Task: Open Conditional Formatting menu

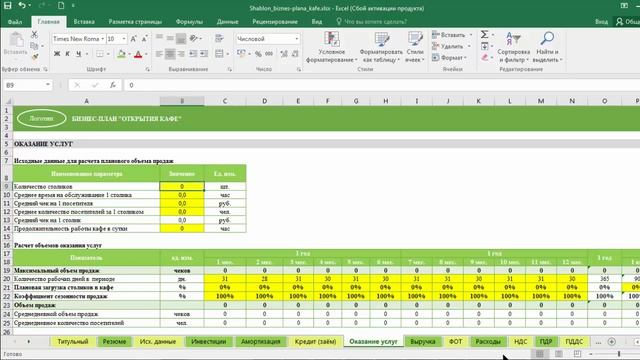Action: coord(331,47)
